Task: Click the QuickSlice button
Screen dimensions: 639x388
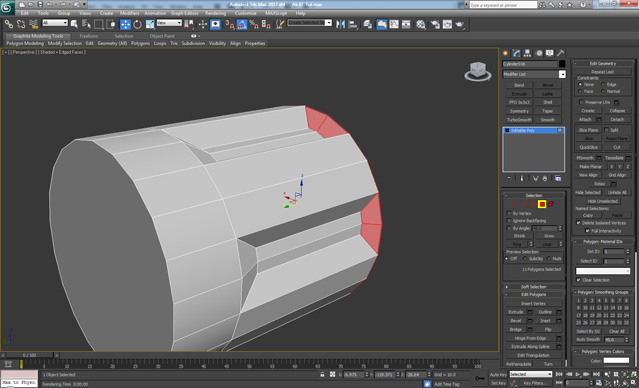Action: tap(588, 147)
